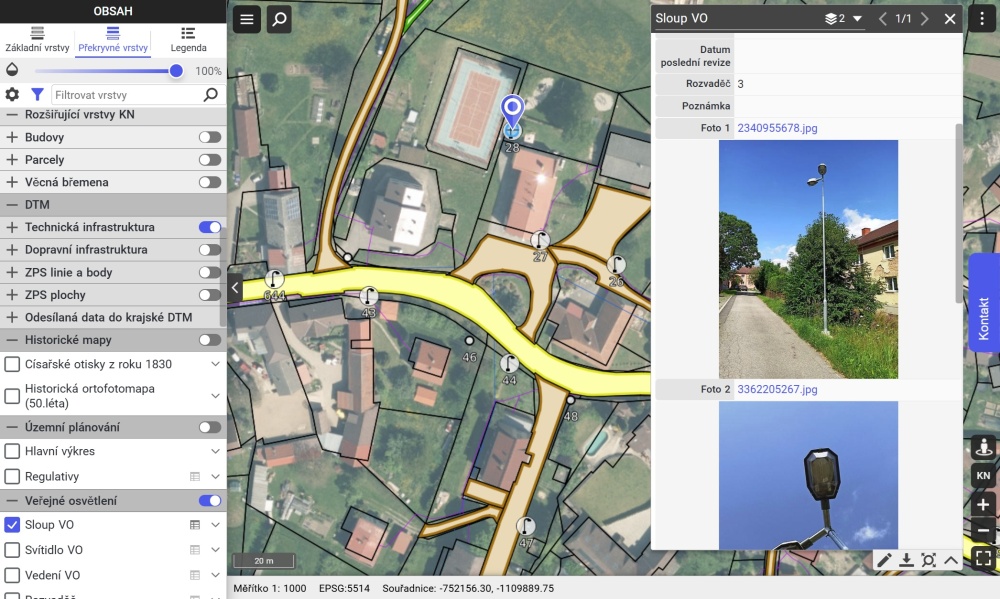1000x599 pixels.
Task: Open the 2340955678.jpg photo link
Action: tap(777, 128)
